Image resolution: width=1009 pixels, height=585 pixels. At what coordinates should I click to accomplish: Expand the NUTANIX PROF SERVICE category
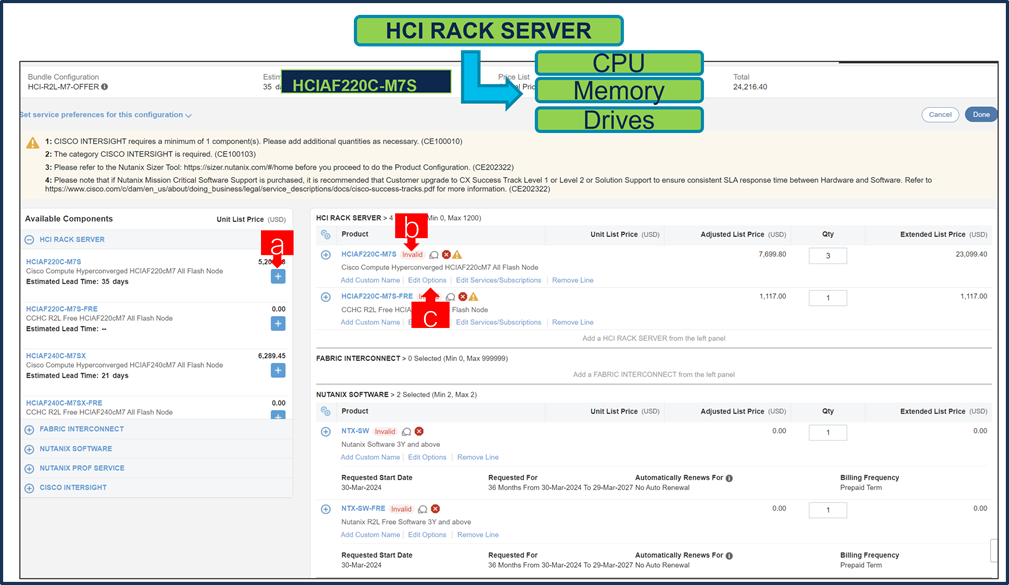point(30,469)
